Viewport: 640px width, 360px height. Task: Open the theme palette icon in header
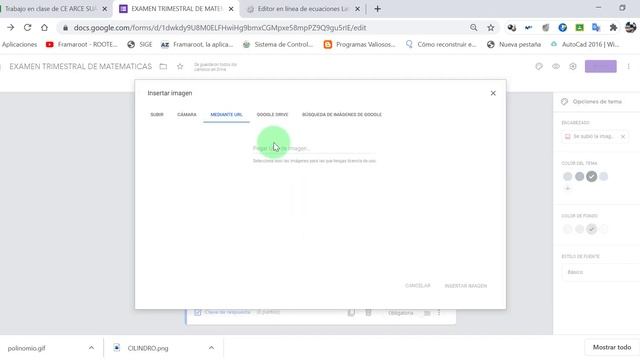(x=539, y=67)
